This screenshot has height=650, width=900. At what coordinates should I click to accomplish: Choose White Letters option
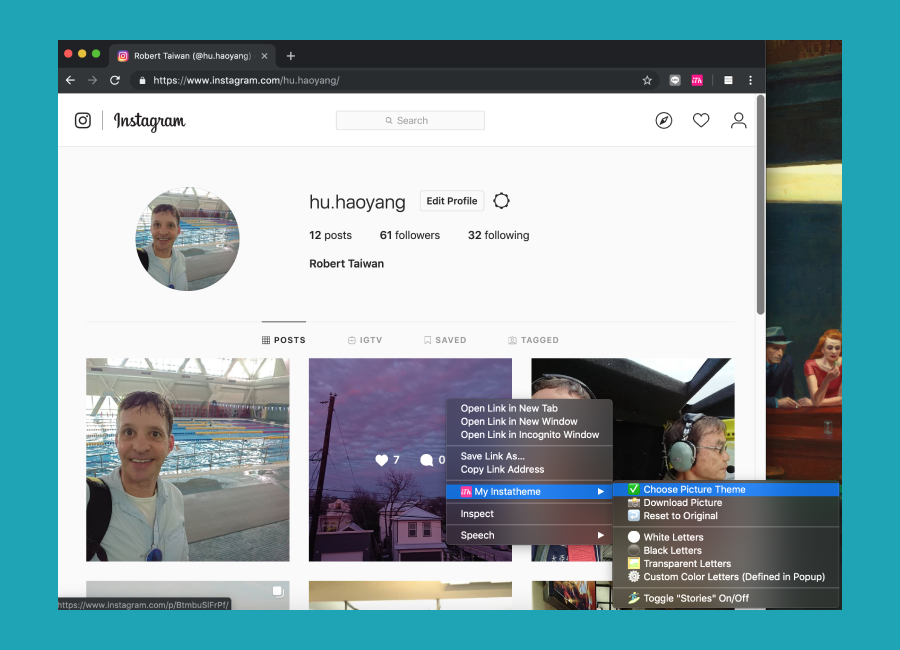(x=726, y=537)
